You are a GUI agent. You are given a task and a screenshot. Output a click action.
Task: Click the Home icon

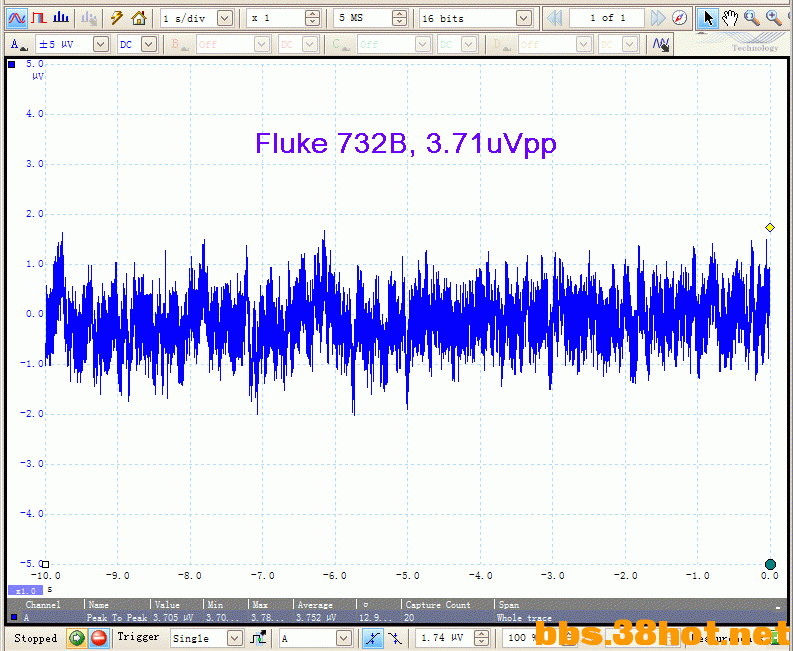coord(139,19)
